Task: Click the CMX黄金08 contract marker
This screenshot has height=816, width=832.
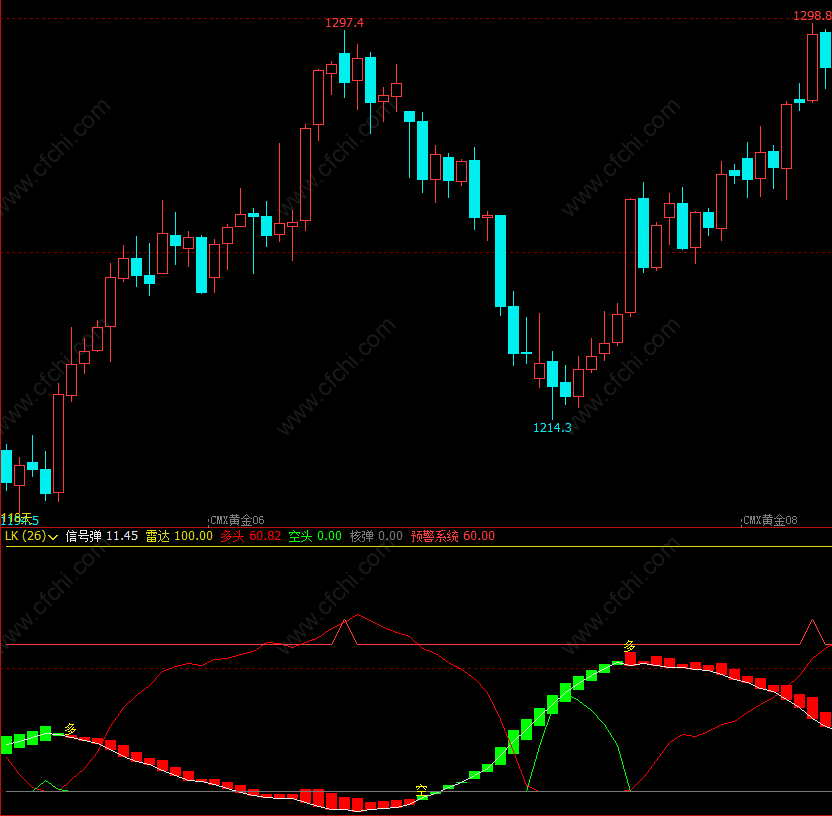Action: point(770,520)
